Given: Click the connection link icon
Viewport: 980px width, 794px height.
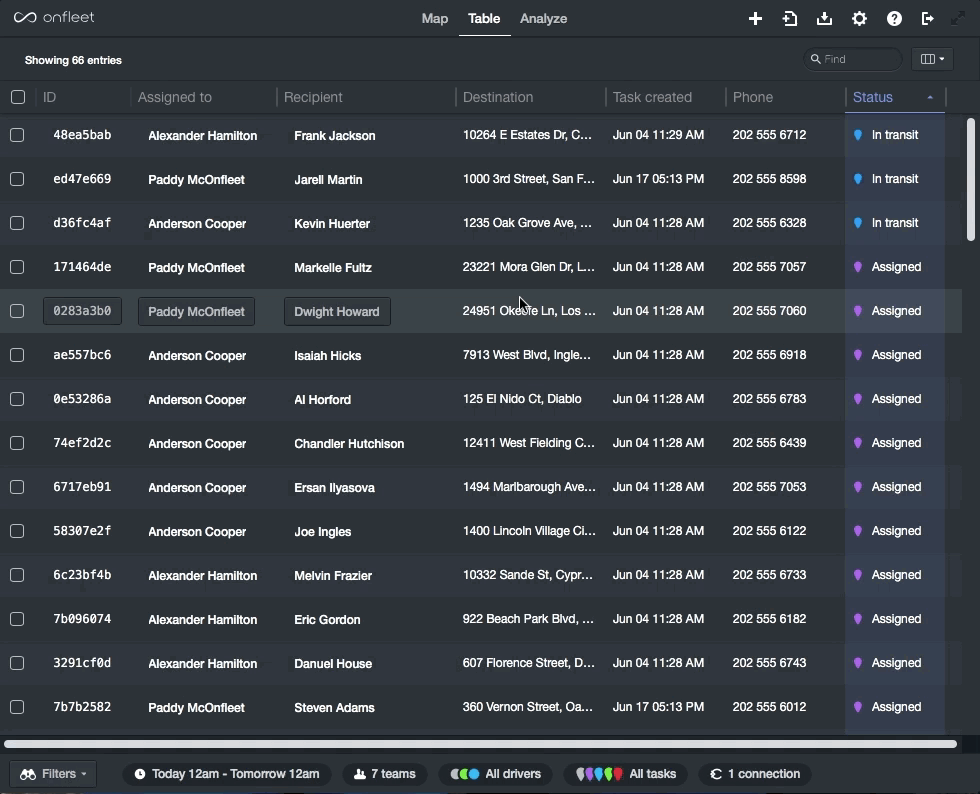Looking at the screenshot, I should [x=716, y=774].
